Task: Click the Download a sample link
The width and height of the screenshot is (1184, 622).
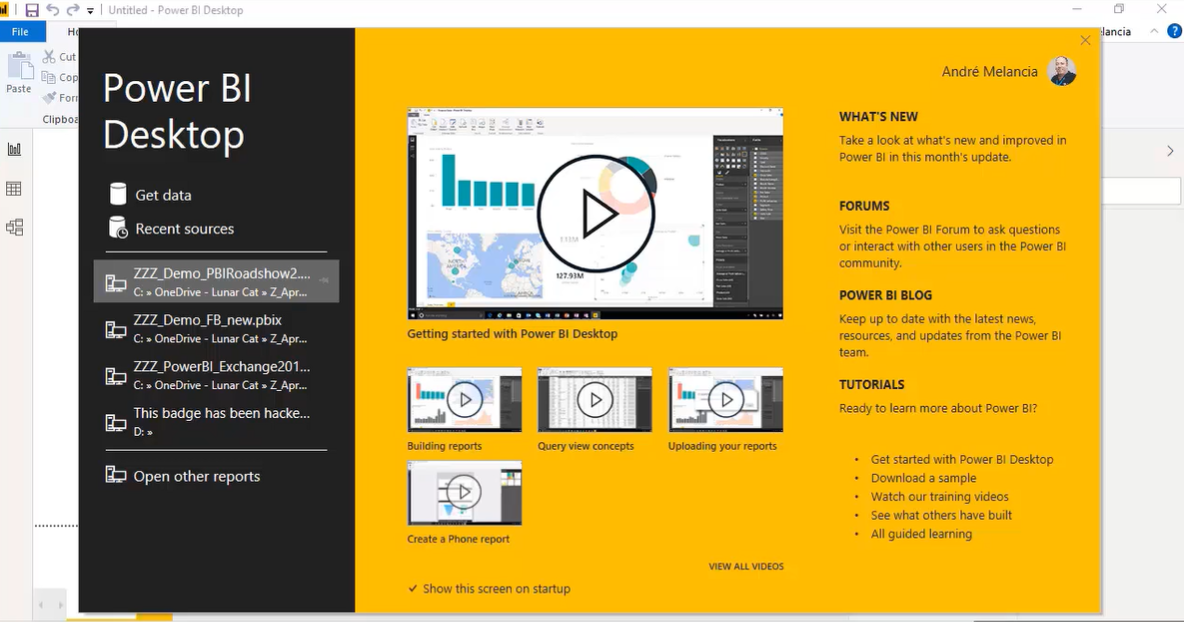Action: point(923,478)
